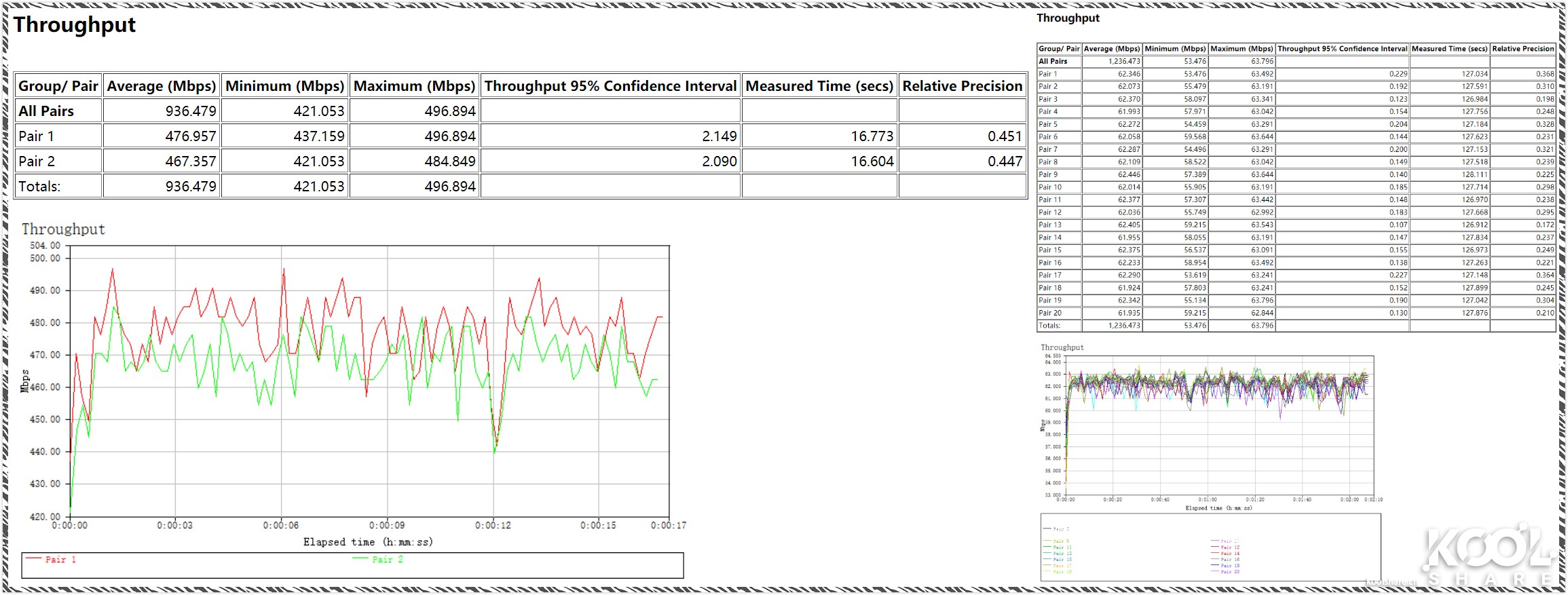Select the Elapsed time (h:mm:ss) label under the large chart
This screenshot has height=595, width=1568.
click(368, 542)
